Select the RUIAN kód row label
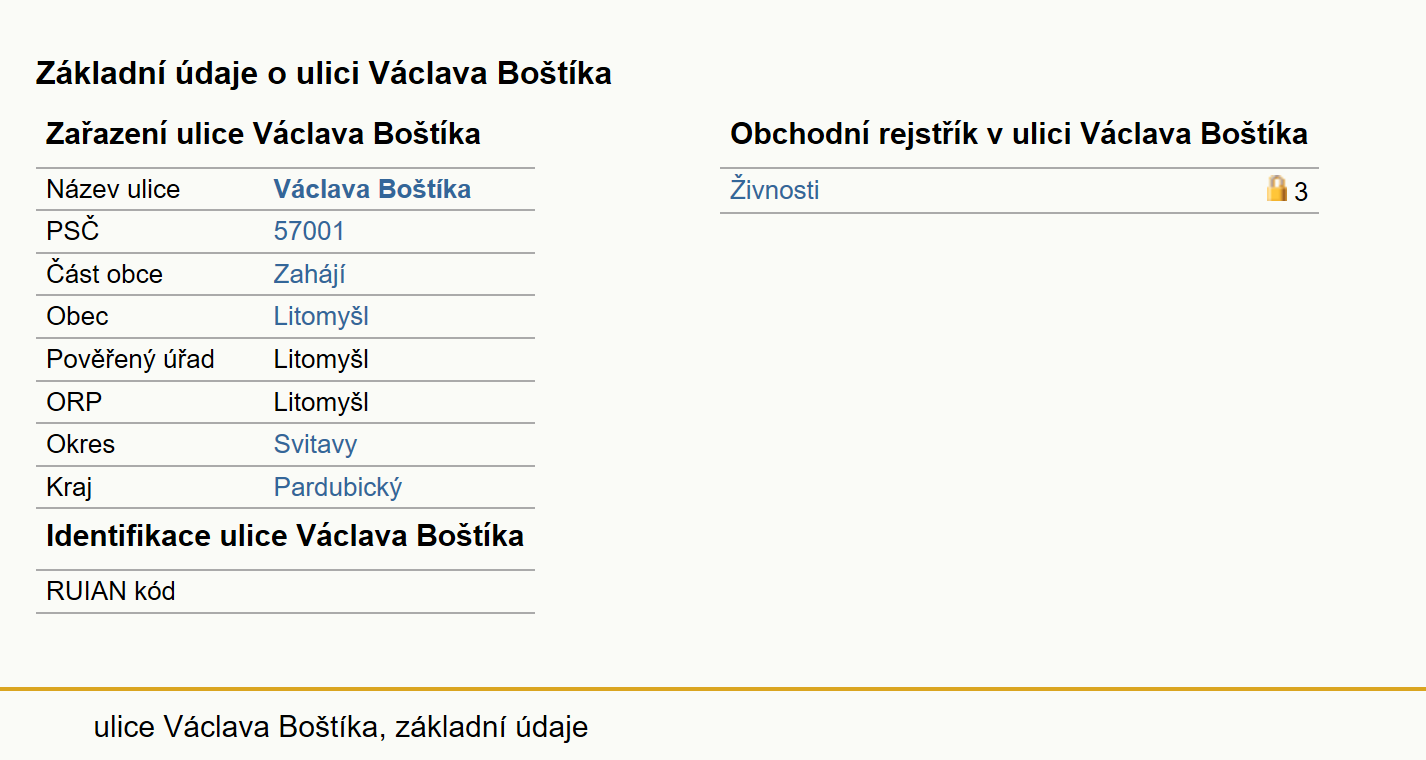The image size is (1426, 760). click(x=111, y=592)
